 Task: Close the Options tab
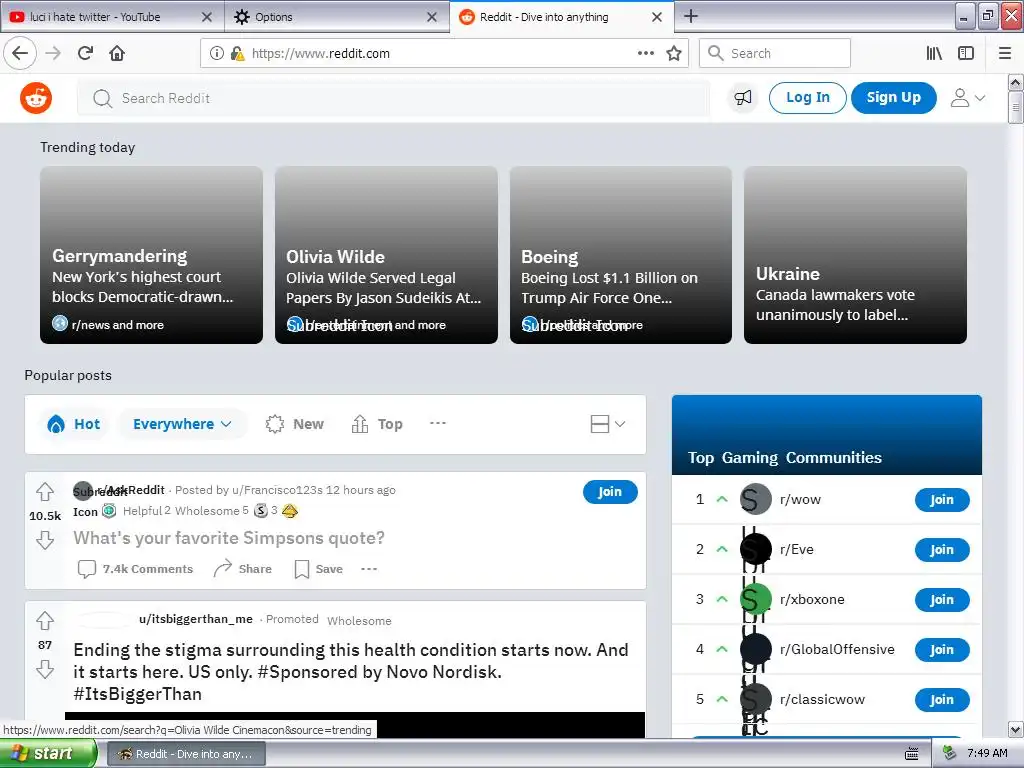tap(432, 17)
